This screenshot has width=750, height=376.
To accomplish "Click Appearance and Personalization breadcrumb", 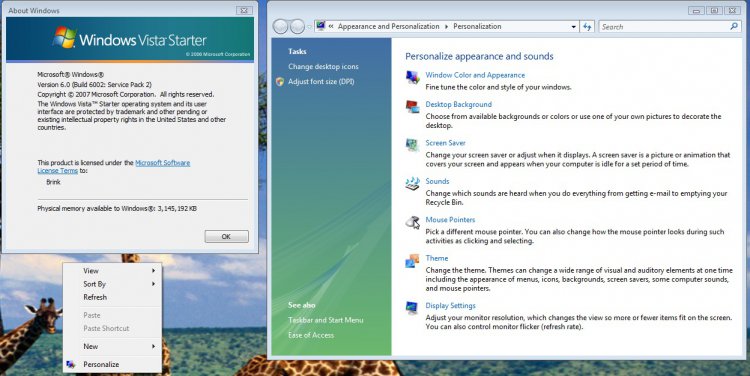I will pyautogui.click(x=388, y=27).
